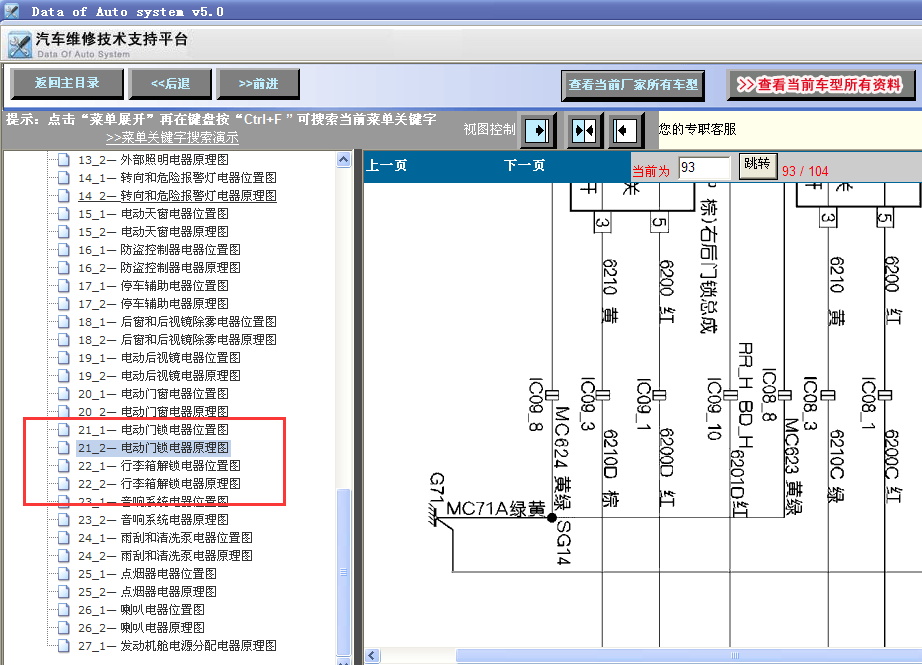Click the tree panel vertical scrollbar thumb
This screenshot has height=665, width=922.
point(344,572)
